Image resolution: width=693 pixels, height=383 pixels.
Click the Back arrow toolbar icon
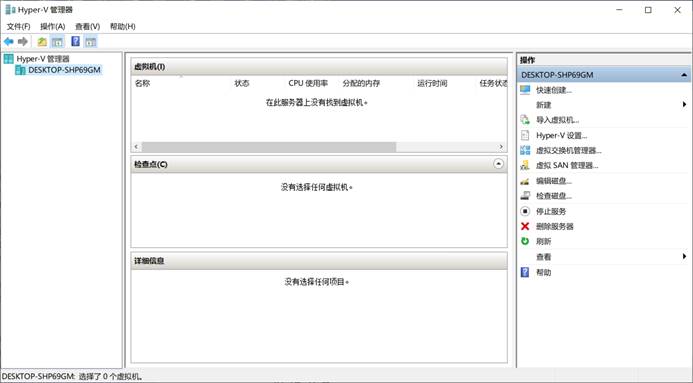coord(9,42)
